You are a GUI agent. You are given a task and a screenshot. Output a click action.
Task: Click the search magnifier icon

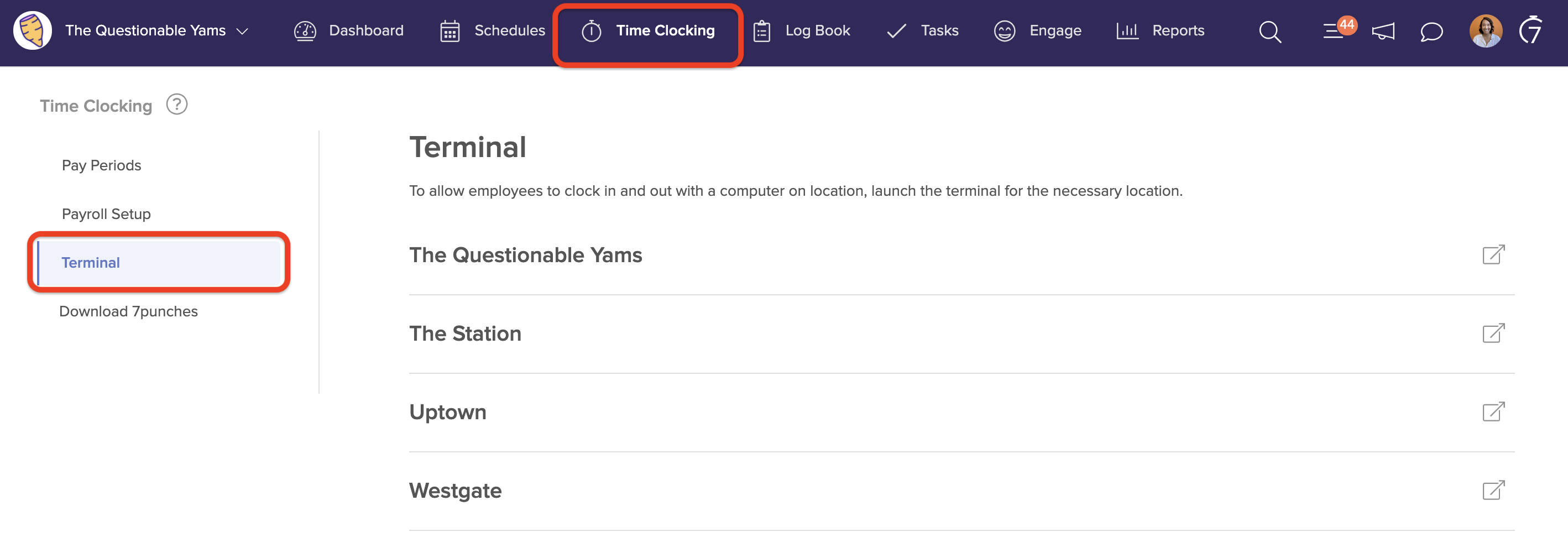pyautogui.click(x=1270, y=31)
